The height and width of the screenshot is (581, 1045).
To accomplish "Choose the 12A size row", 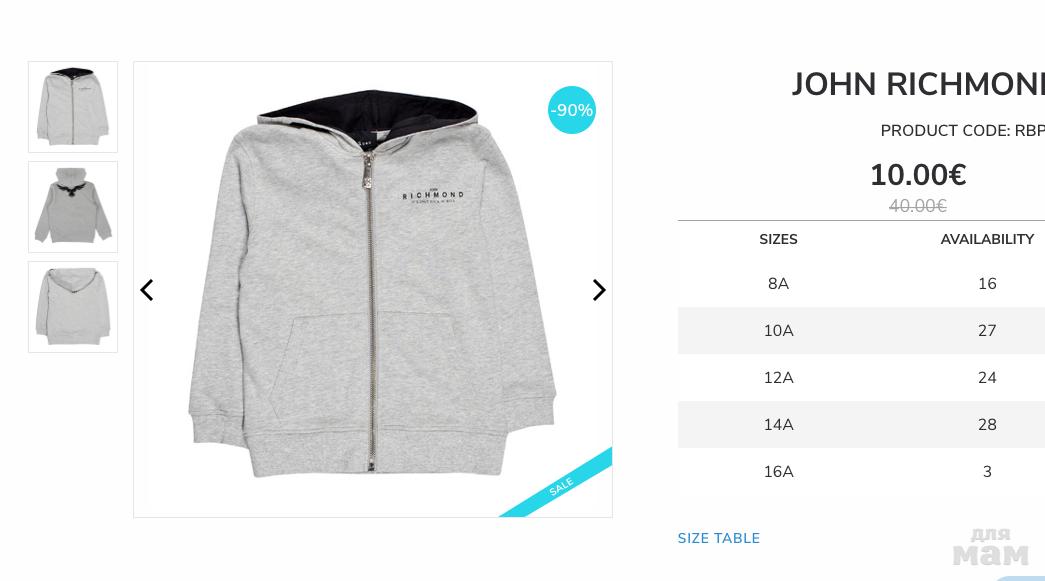I will click(x=861, y=378).
